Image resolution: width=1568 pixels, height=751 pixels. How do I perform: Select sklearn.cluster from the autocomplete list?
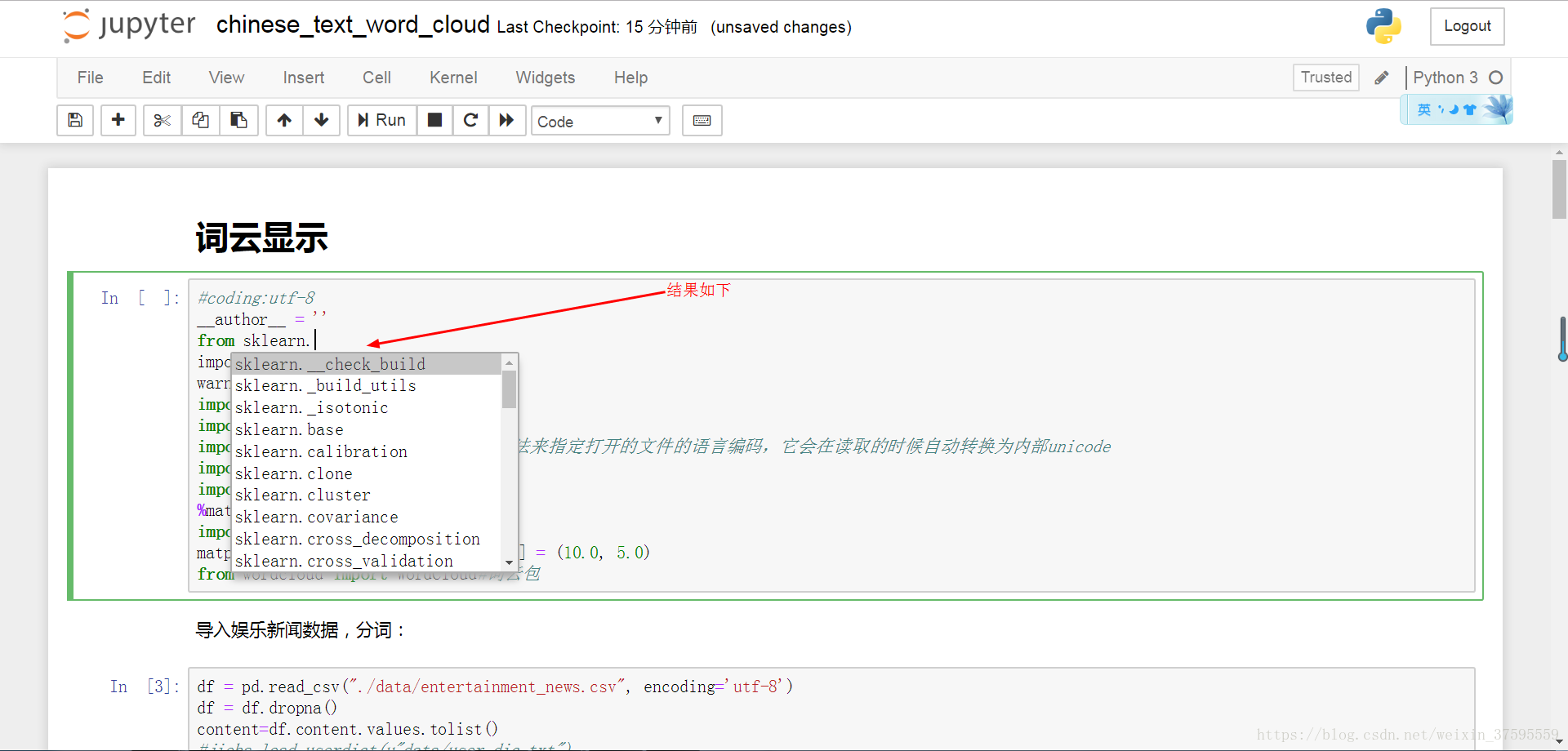pyautogui.click(x=303, y=495)
